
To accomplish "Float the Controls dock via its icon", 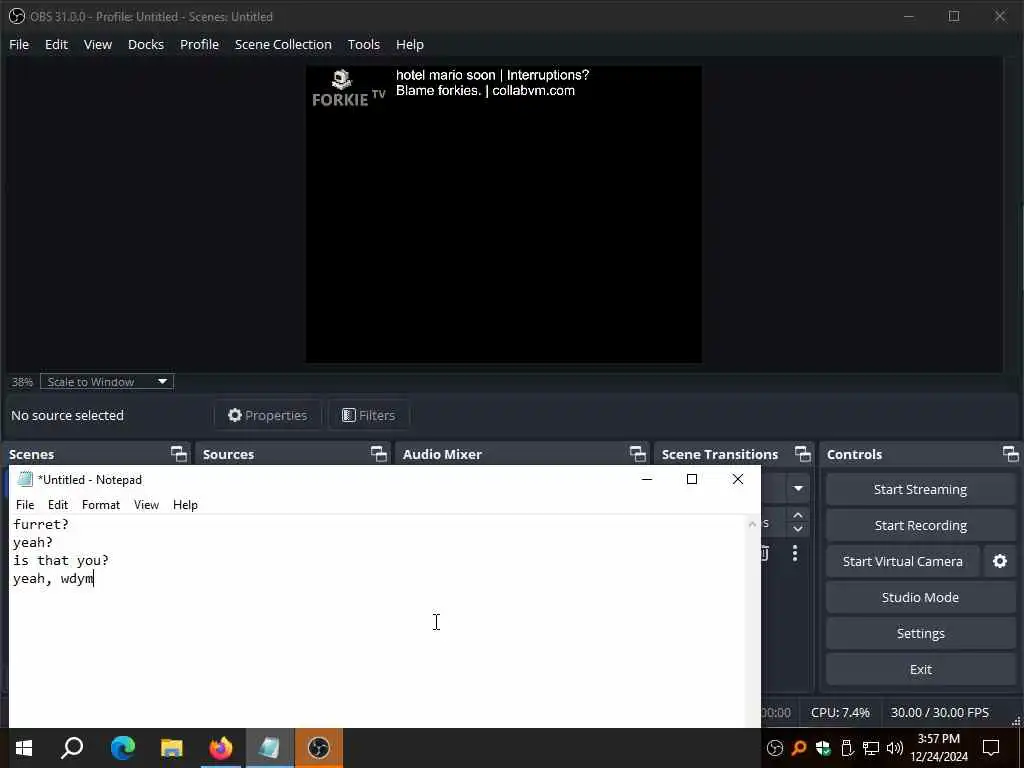I will (1010, 454).
